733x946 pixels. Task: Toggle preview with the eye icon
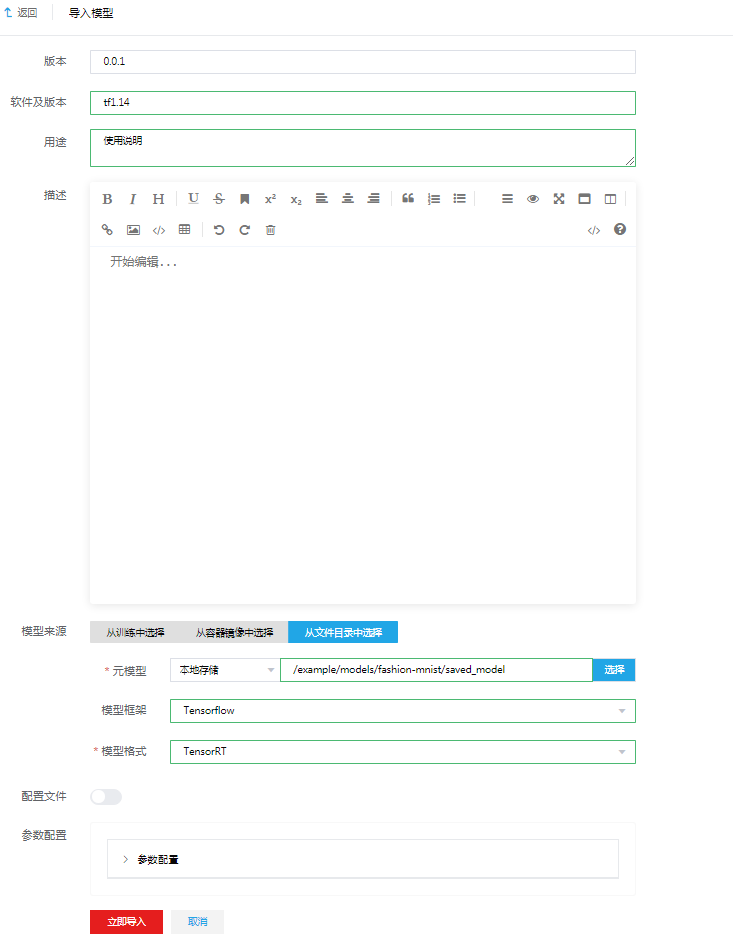coord(533,198)
